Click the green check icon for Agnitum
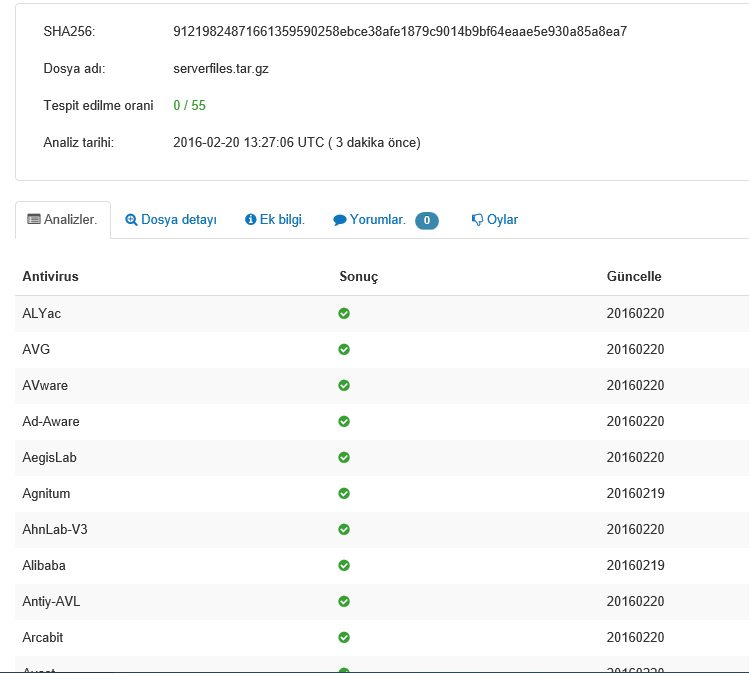This screenshot has height=673, width=749. [x=344, y=493]
